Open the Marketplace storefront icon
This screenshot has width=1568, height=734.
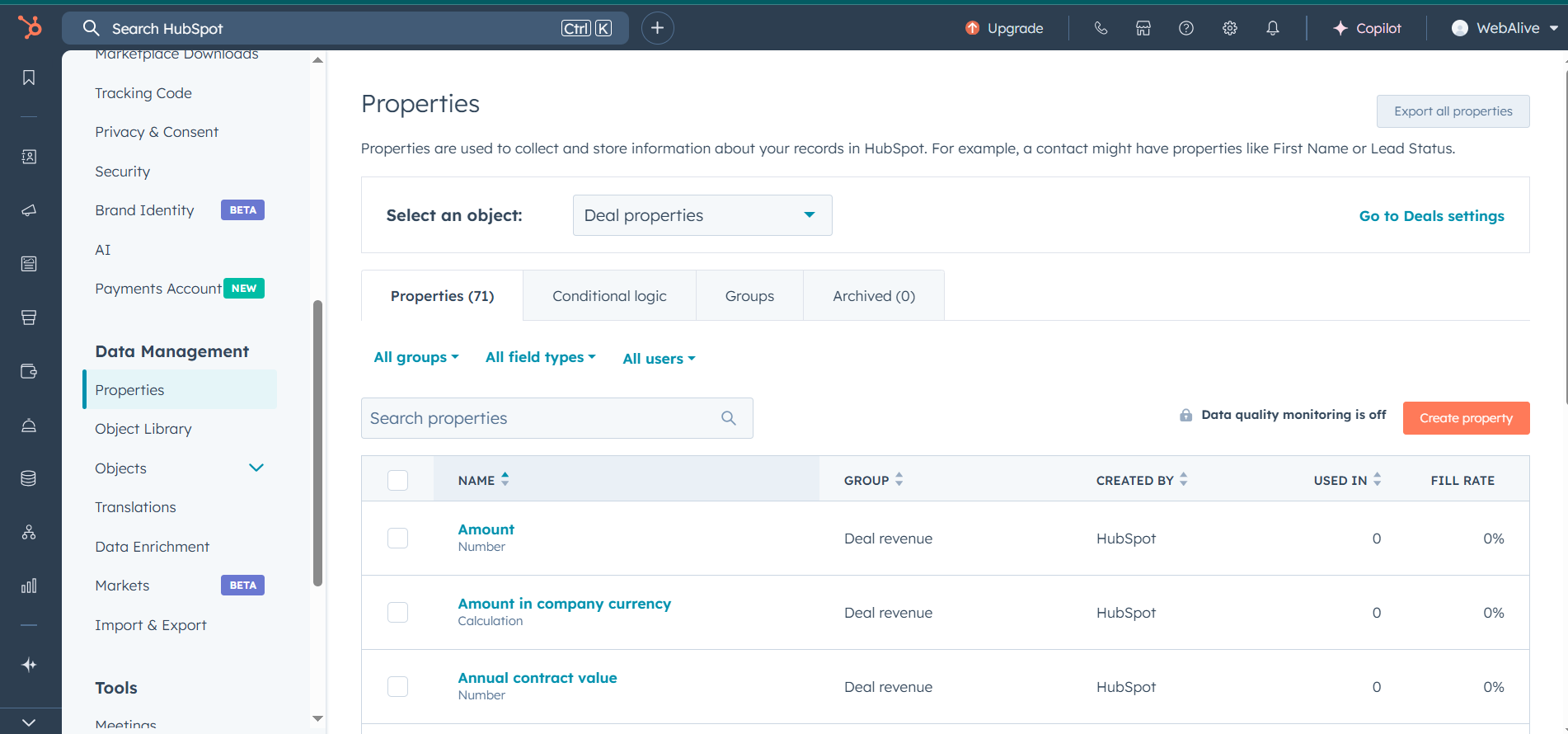(x=1143, y=28)
